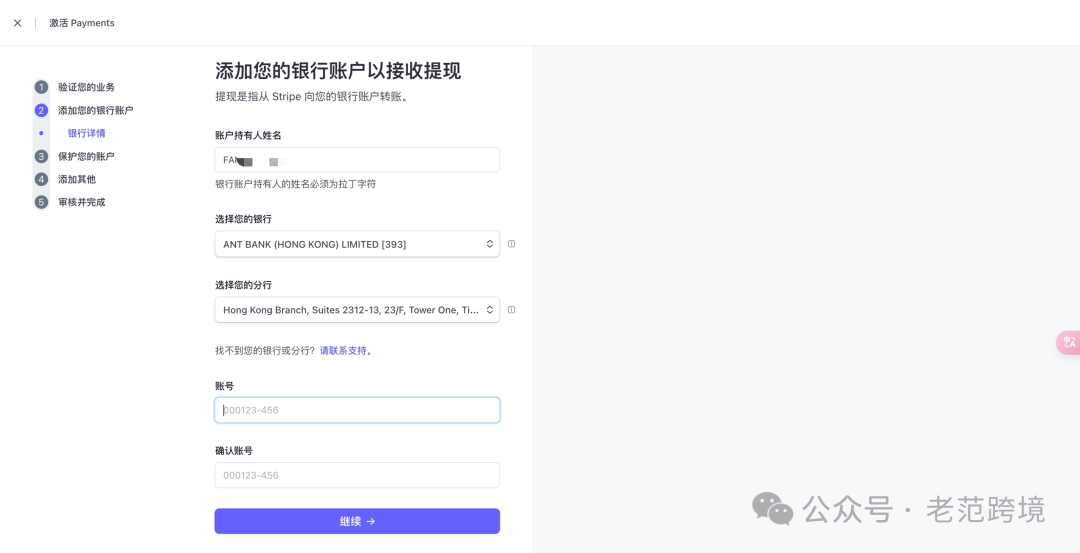This screenshot has height=553, width=1080.
Task: Go to step 审核并完成
Action: 82,202
